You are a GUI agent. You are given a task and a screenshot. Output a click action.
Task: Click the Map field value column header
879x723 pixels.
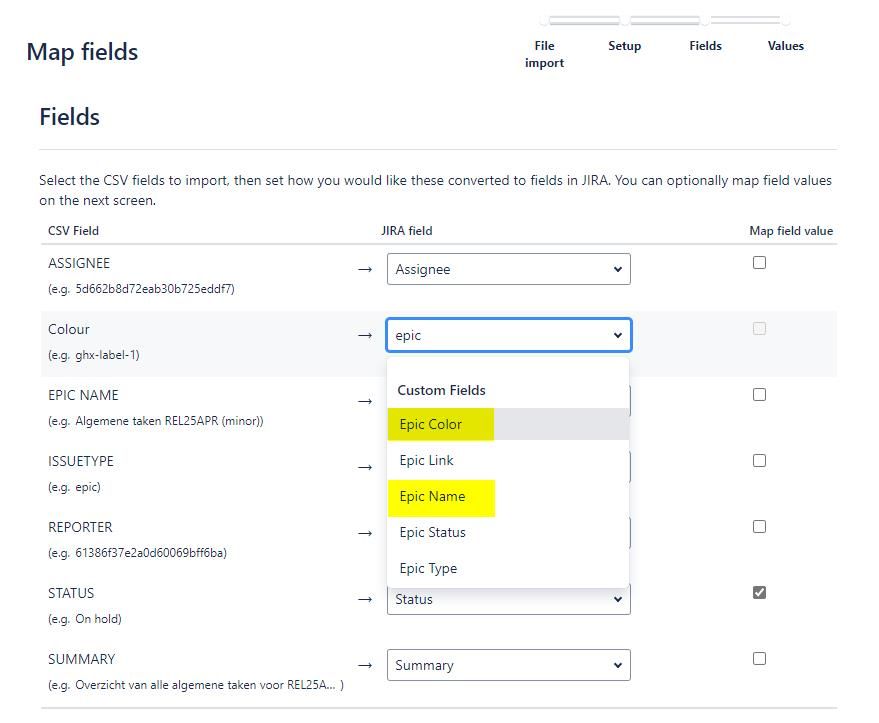point(791,231)
